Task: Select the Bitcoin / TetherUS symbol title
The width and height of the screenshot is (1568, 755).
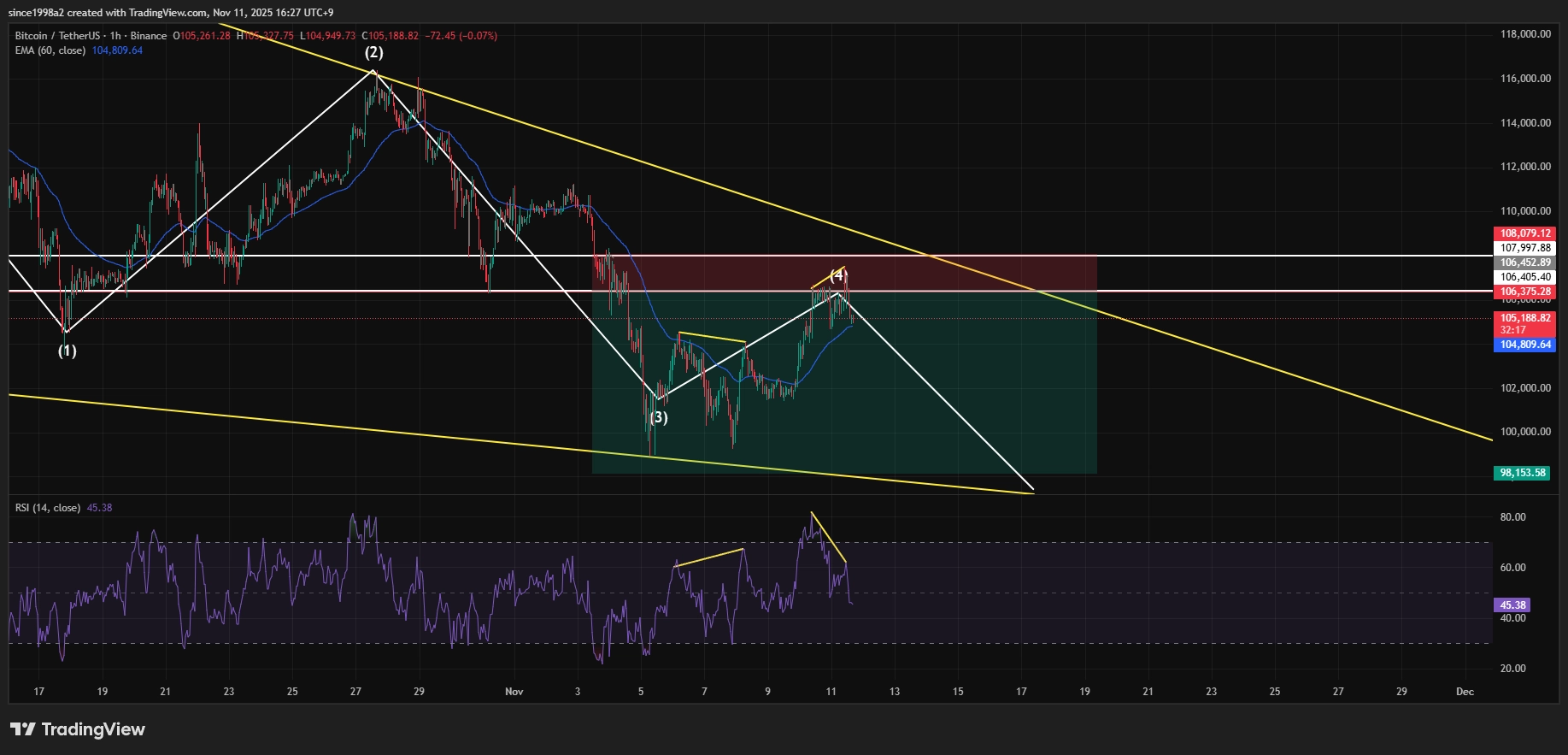Action: pyautogui.click(x=91, y=36)
